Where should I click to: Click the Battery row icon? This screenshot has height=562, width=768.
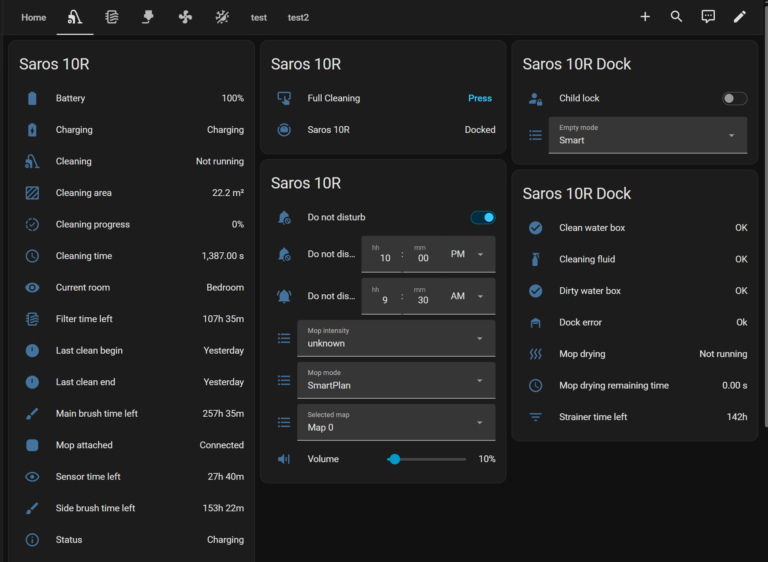(32, 98)
